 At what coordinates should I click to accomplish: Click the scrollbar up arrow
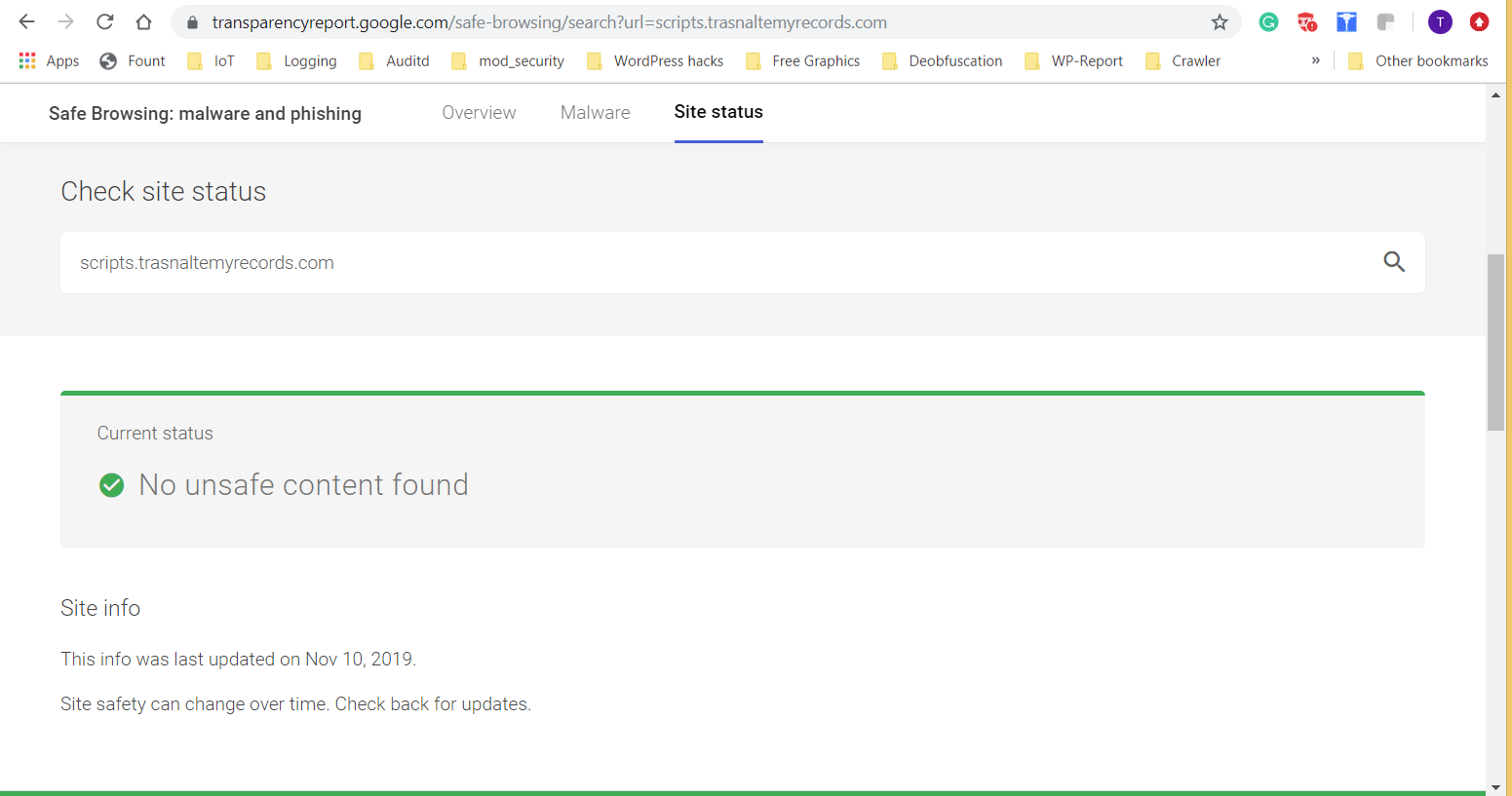pyautogui.click(x=1495, y=95)
